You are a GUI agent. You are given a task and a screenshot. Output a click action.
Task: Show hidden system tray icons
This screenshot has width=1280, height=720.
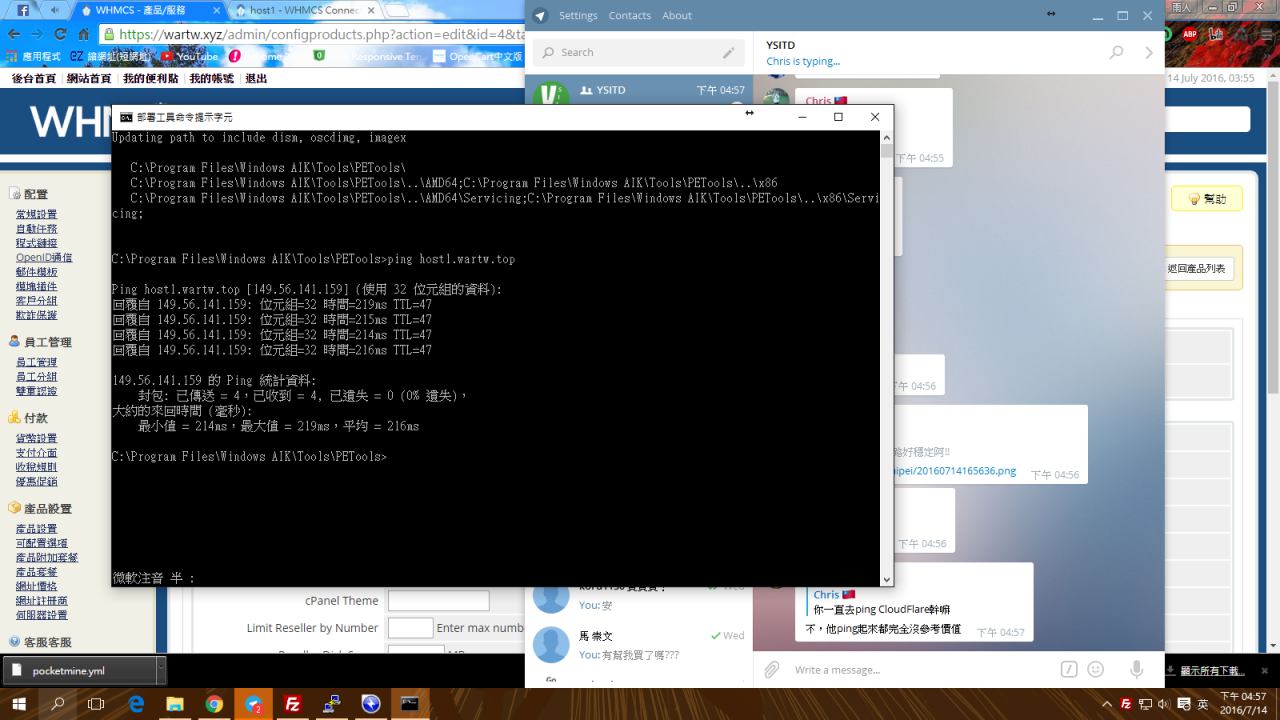tap(1107, 704)
